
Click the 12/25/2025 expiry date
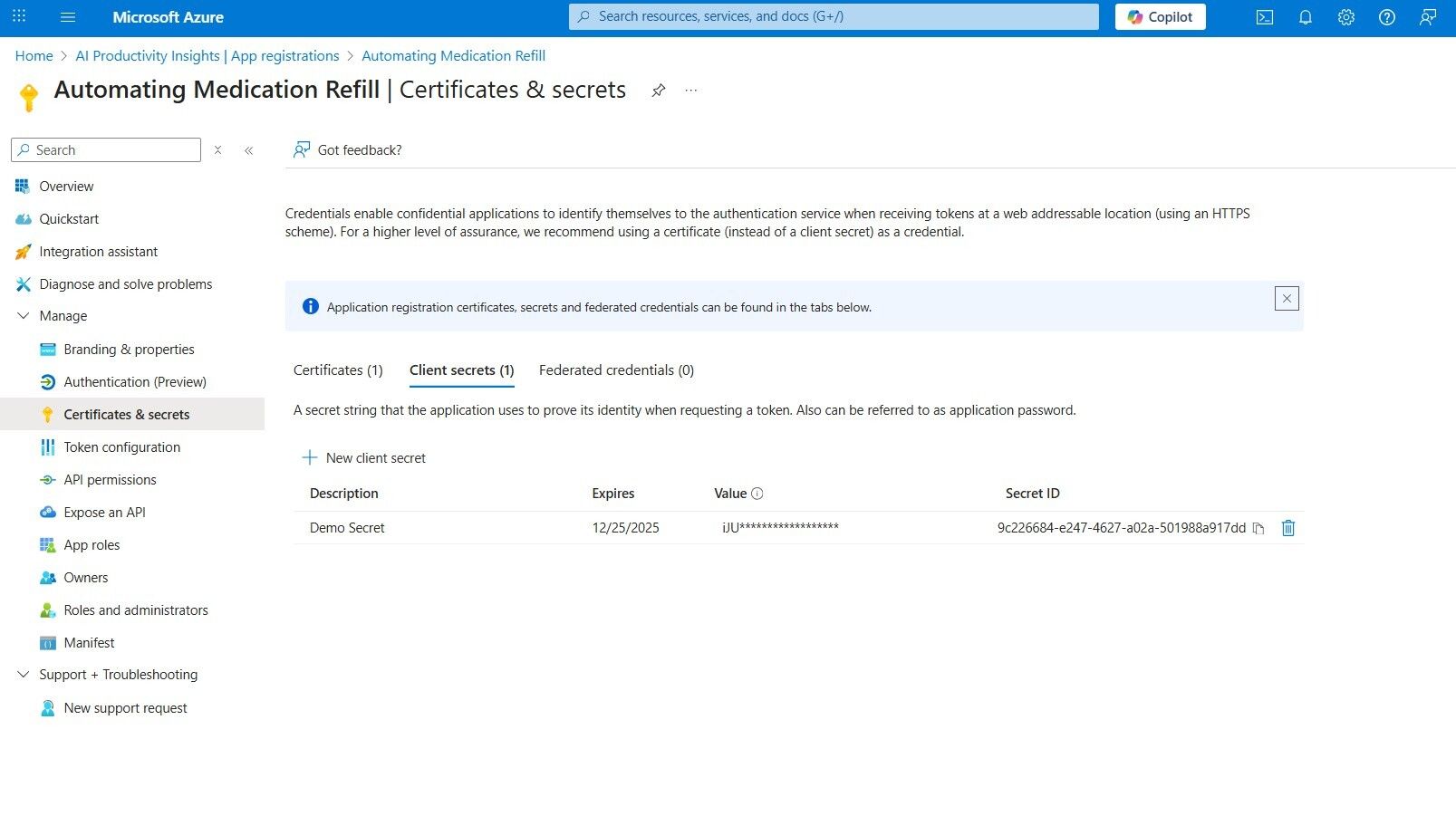pos(626,528)
